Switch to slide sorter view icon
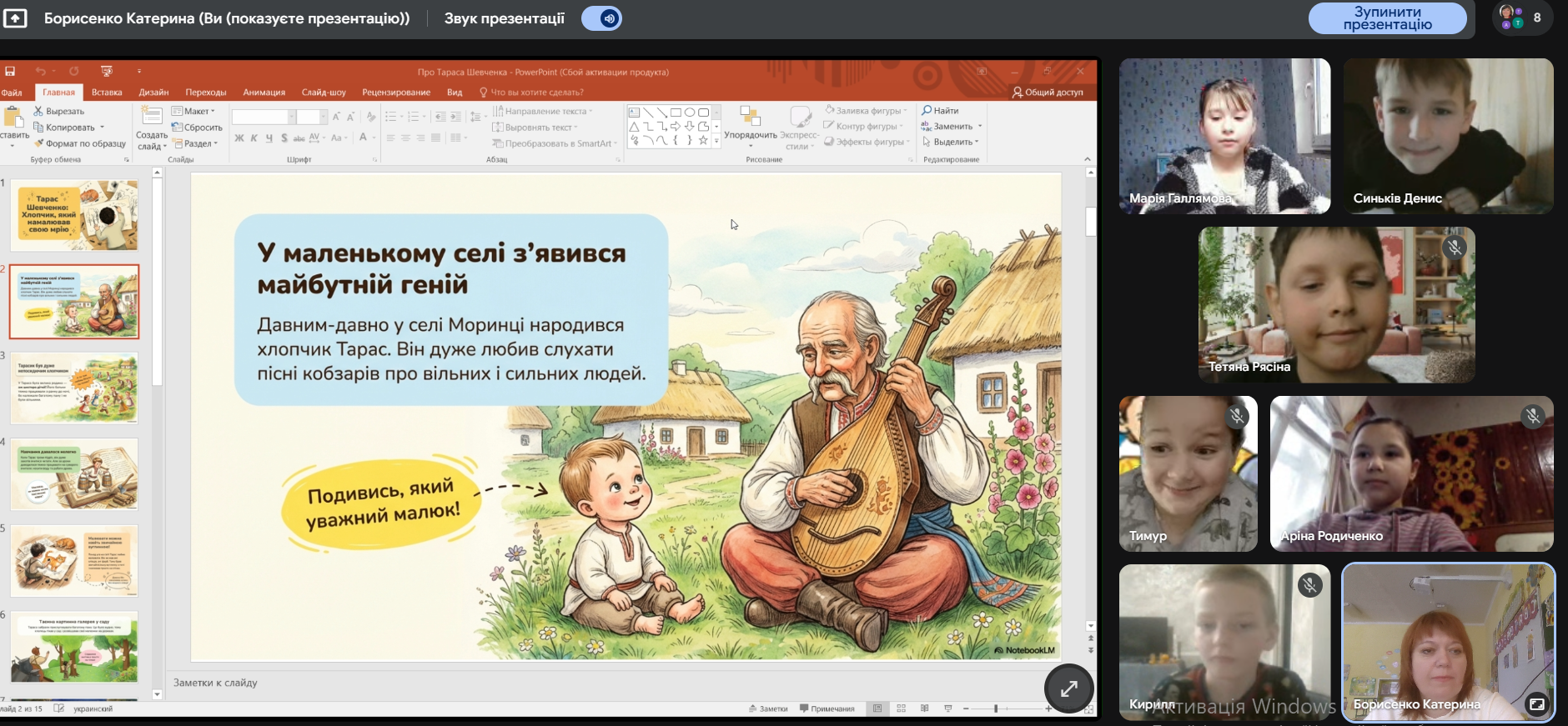The width and height of the screenshot is (1568, 726). tap(901, 708)
